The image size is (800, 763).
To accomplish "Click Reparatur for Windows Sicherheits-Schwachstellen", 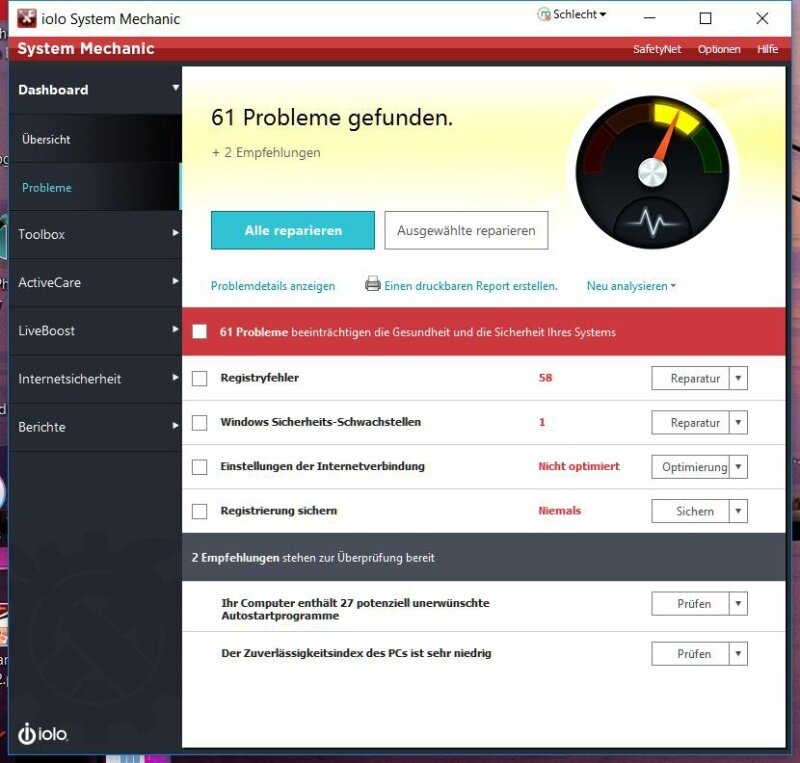I will [x=690, y=423].
